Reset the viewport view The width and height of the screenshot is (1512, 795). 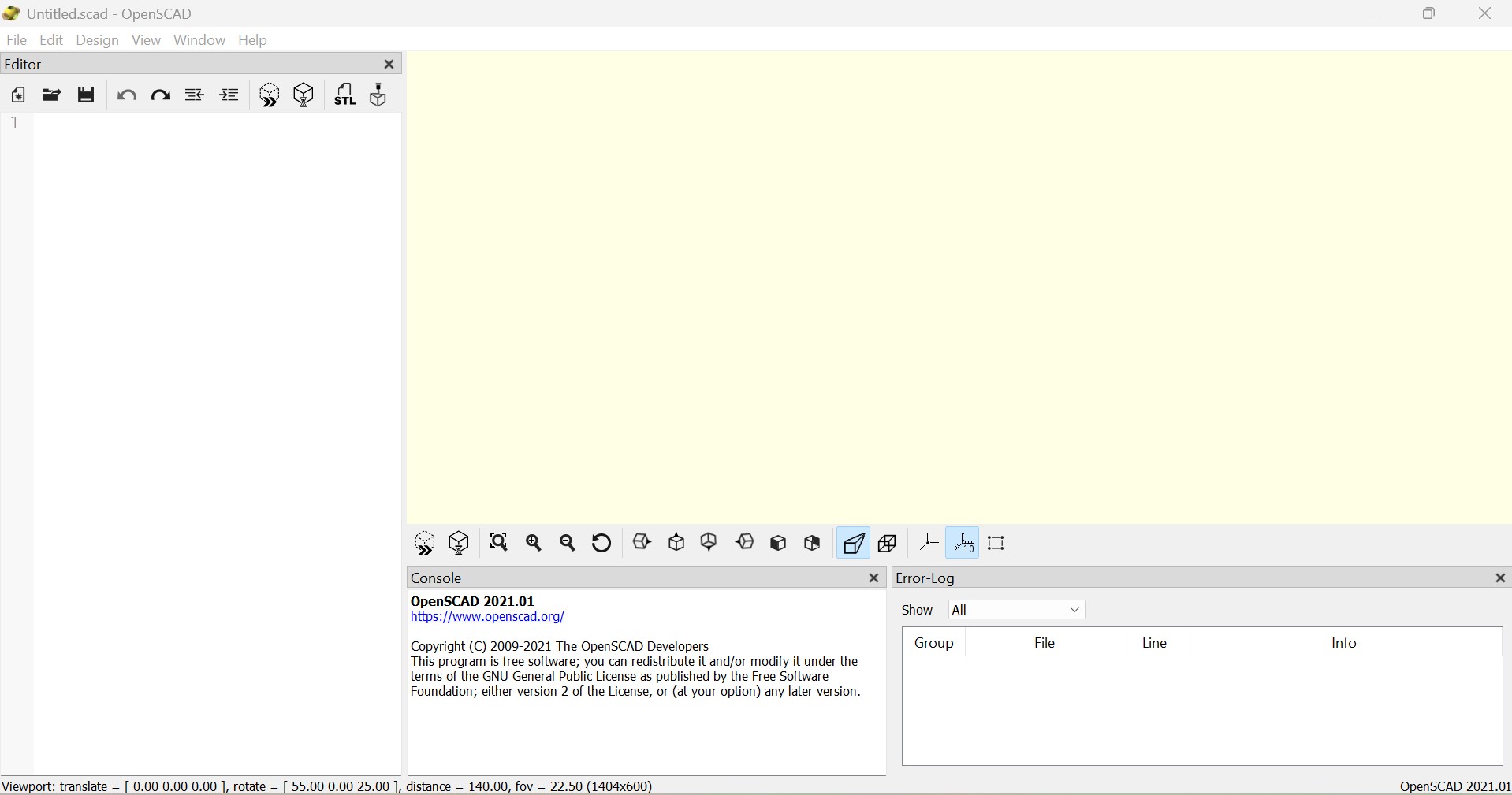[x=602, y=543]
